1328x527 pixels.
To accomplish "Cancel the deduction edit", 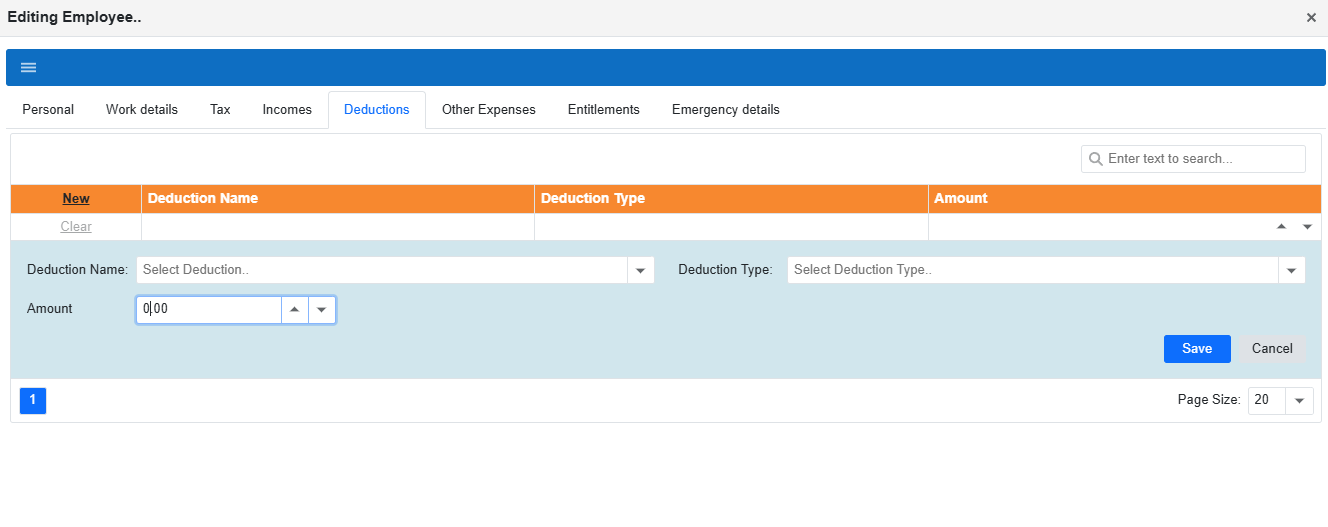I will pyautogui.click(x=1272, y=349).
